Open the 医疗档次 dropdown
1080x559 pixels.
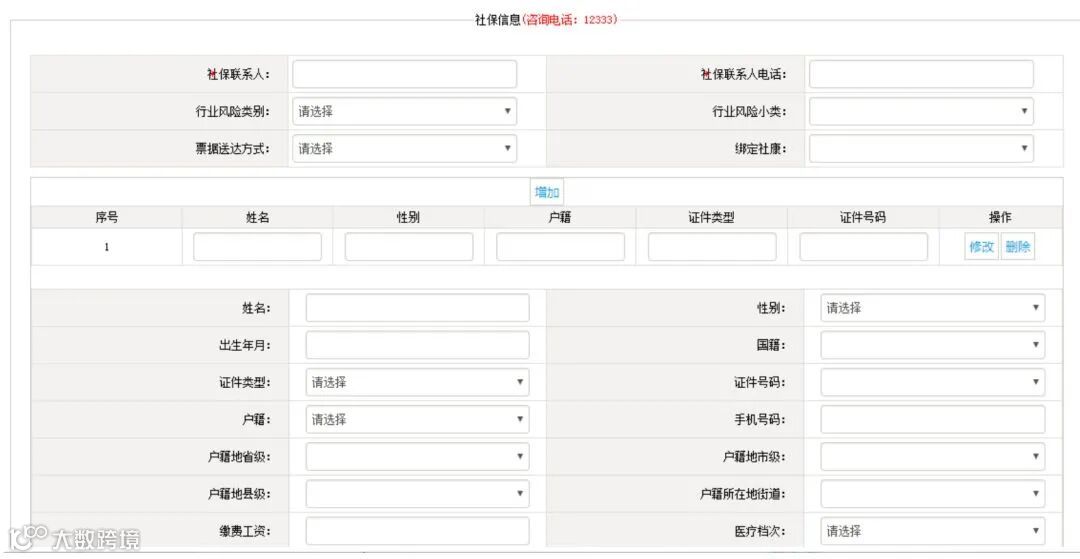pyautogui.click(x=933, y=531)
